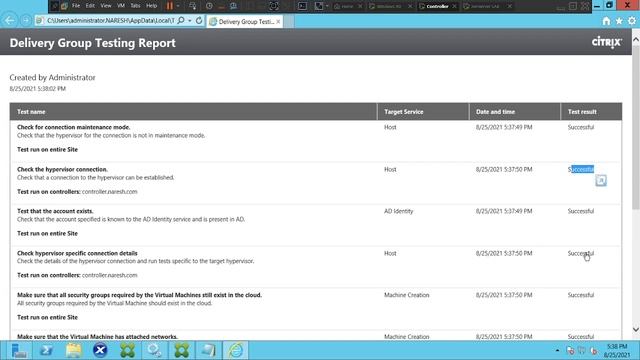This screenshot has height=360, width=640.
Task: Open Internet Explorer home icon
Action: pyautogui.click(x=606, y=21)
